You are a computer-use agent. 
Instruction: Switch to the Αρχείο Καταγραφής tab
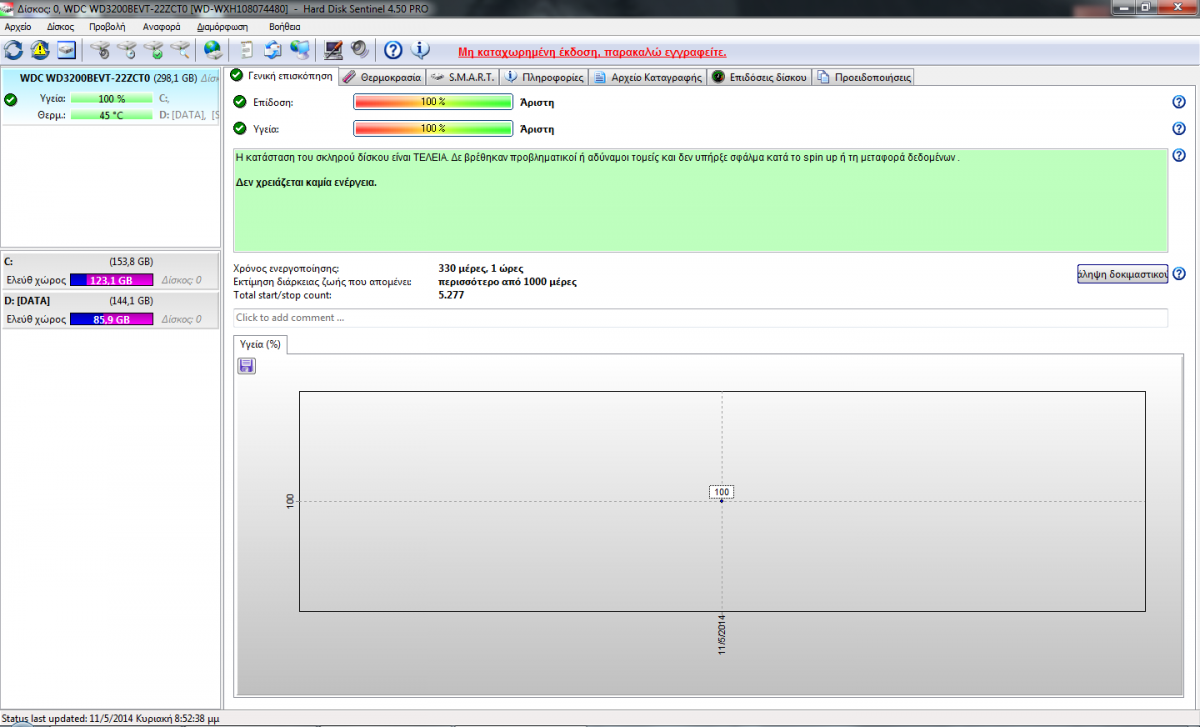pos(647,76)
